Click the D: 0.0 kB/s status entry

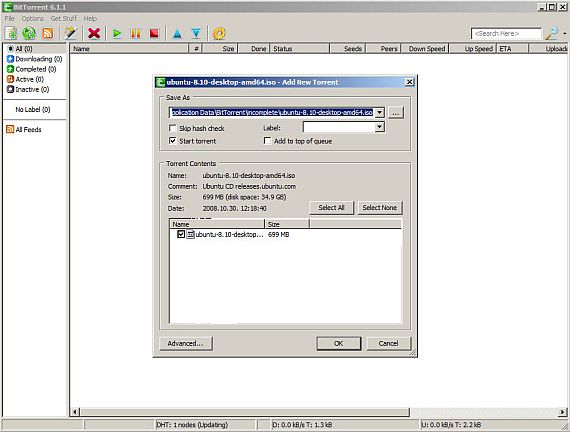302,425
